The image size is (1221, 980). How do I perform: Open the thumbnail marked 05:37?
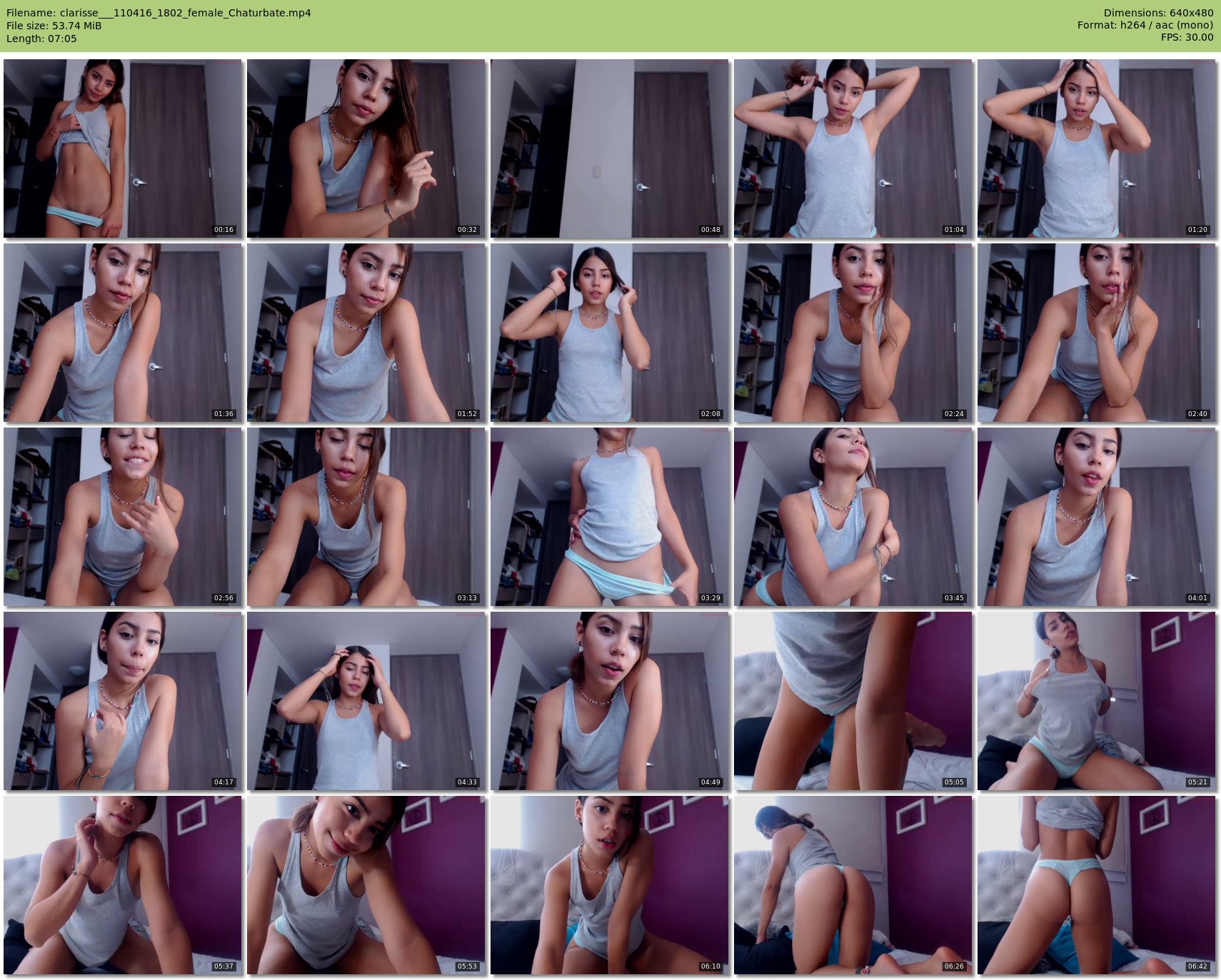tap(123, 885)
